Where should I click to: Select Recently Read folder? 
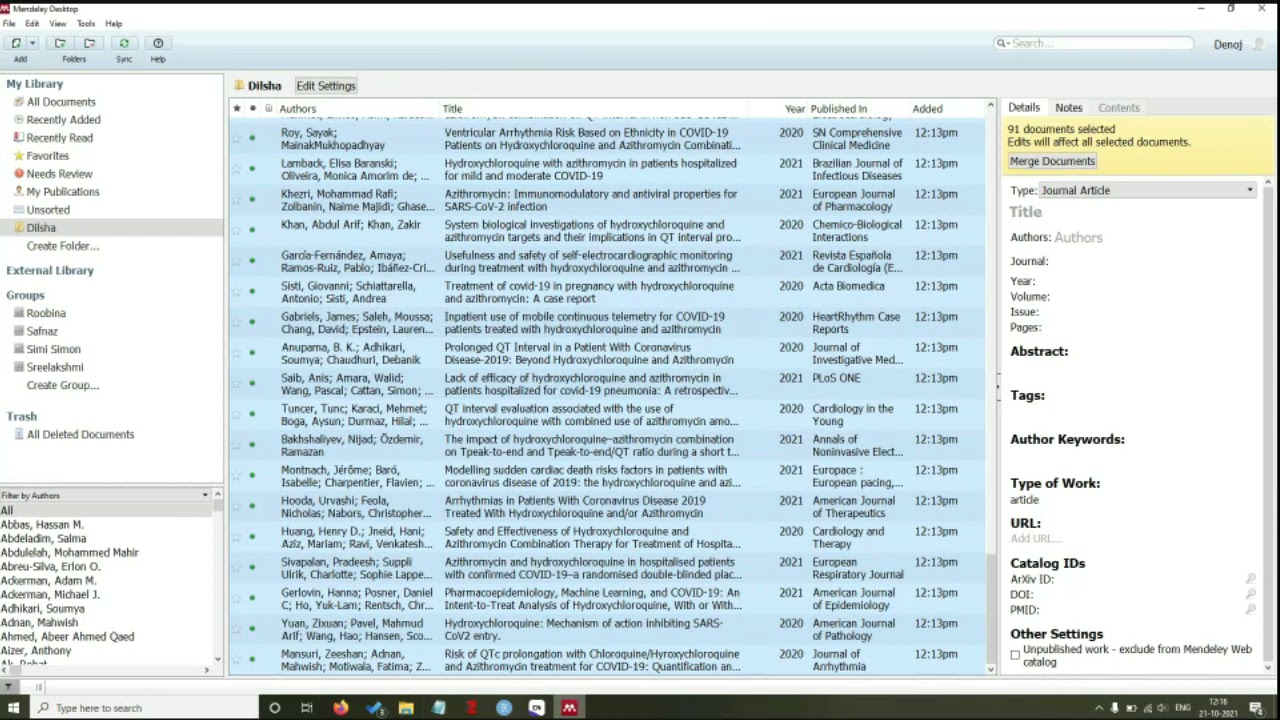(59, 138)
